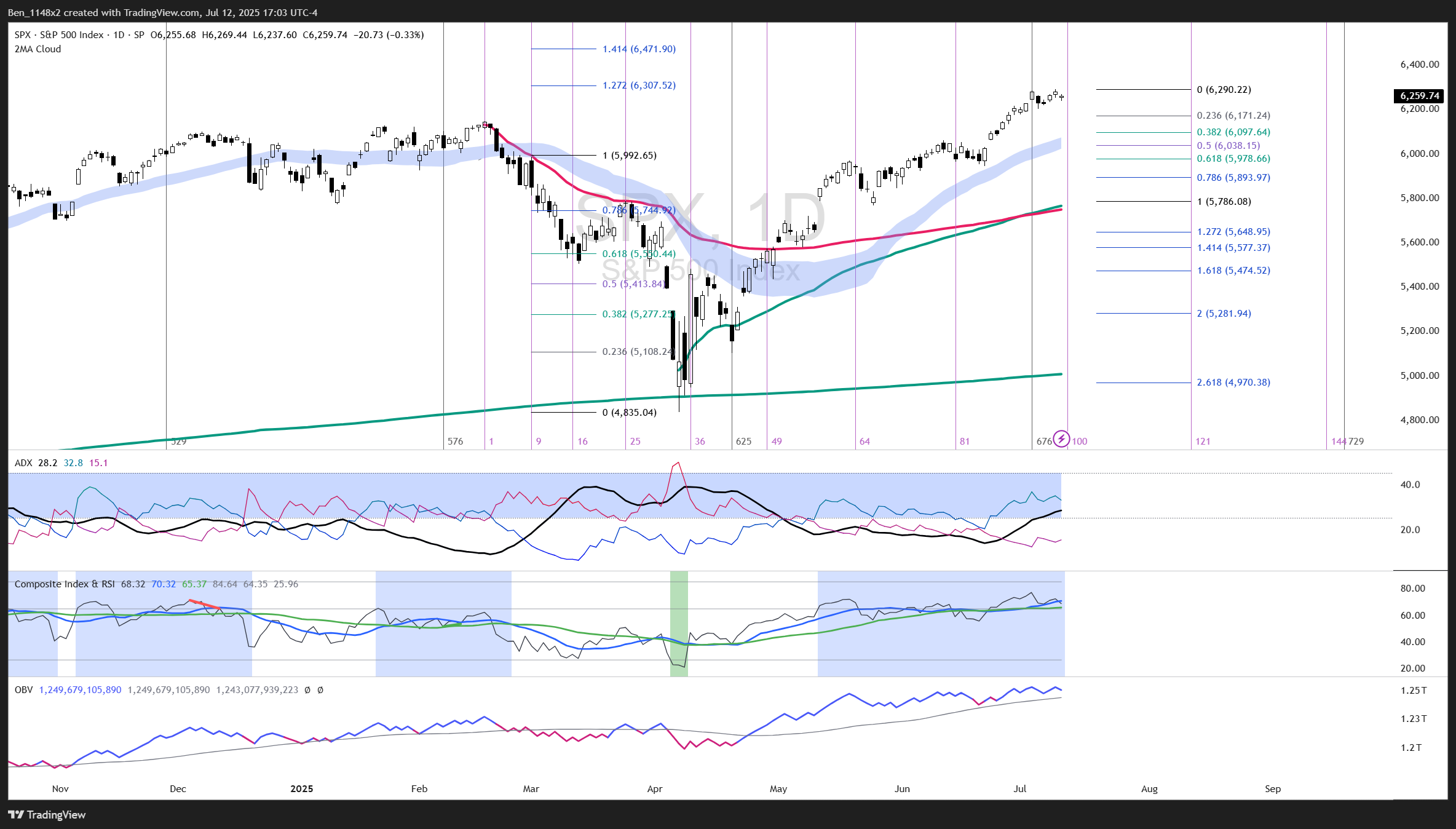Click the 6,400.00 price scale label

click(1419, 65)
